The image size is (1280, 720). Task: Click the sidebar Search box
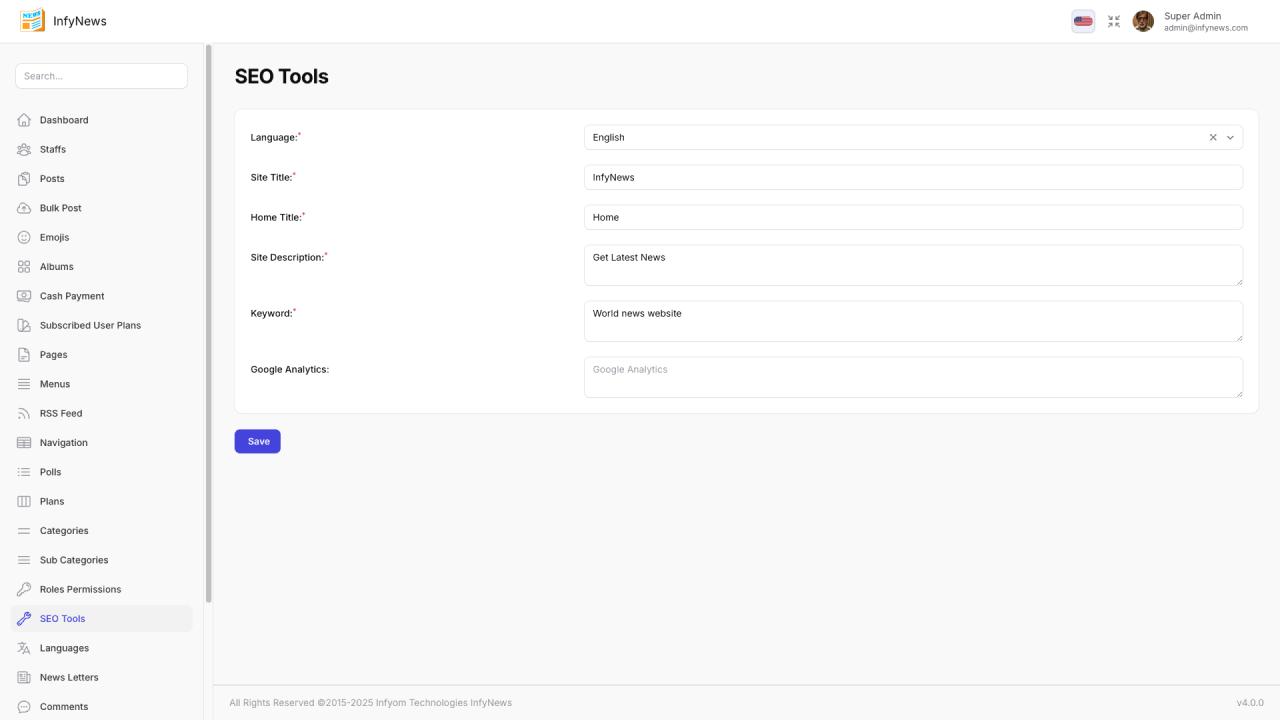(101, 76)
